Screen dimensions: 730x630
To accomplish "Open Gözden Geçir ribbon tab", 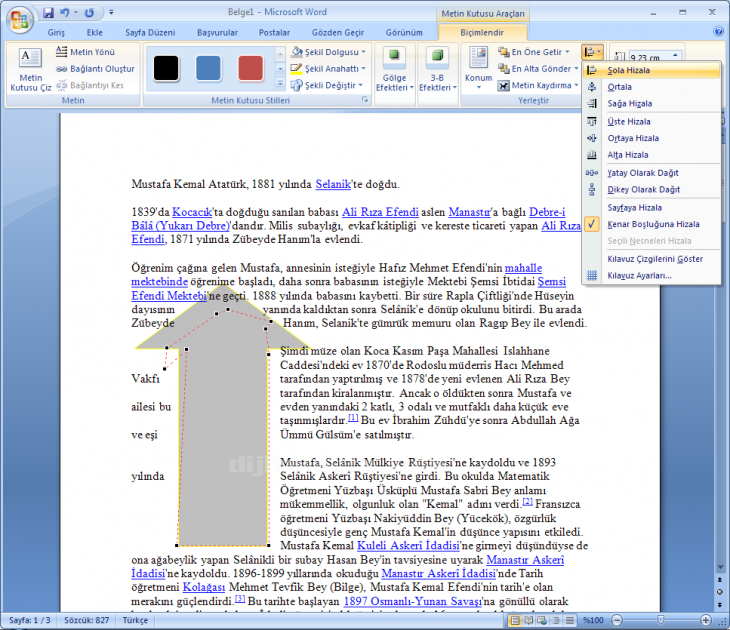I will [338, 33].
